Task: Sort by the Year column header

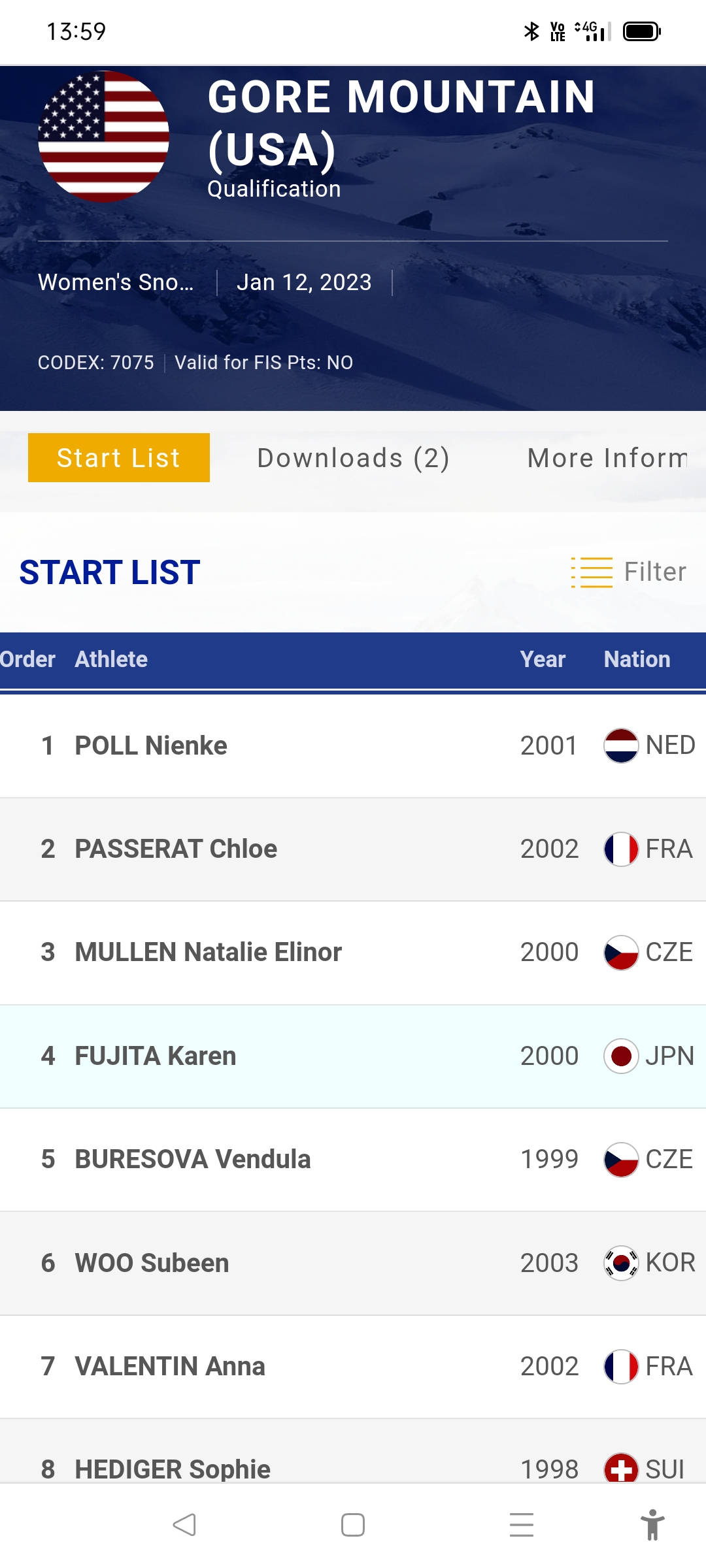Action: tap(543, 659)
